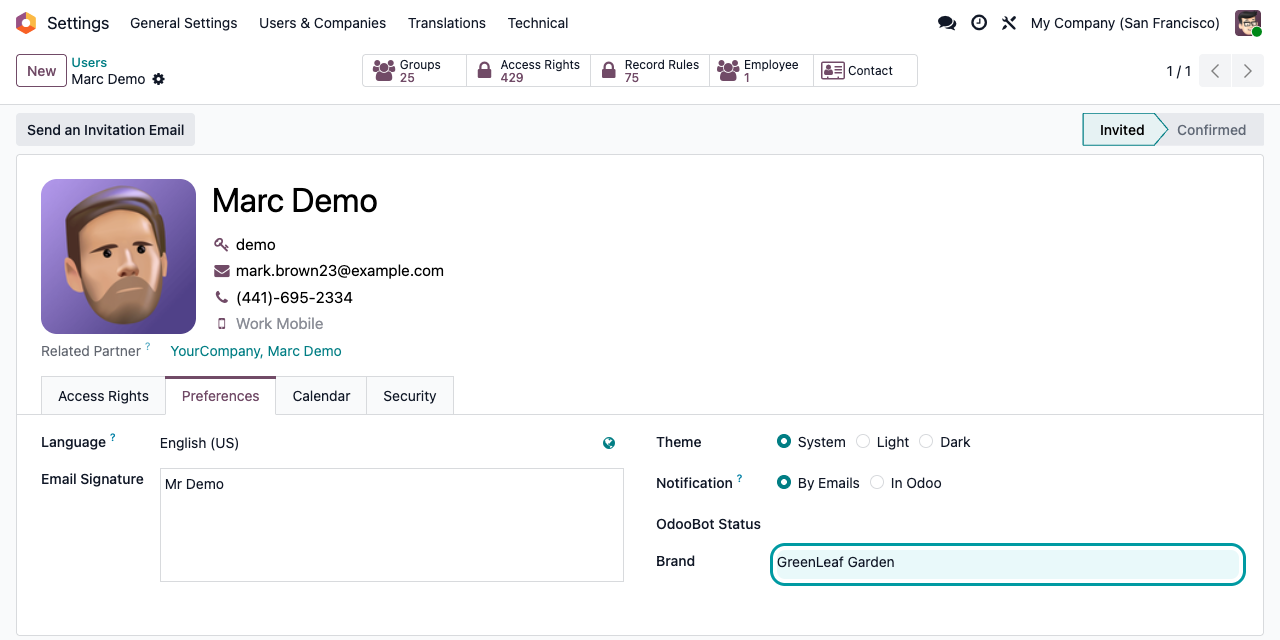Viewport: 1280px width, 640px height.
Task: Choose In Odoo notification option
Action: coord(877,483)
